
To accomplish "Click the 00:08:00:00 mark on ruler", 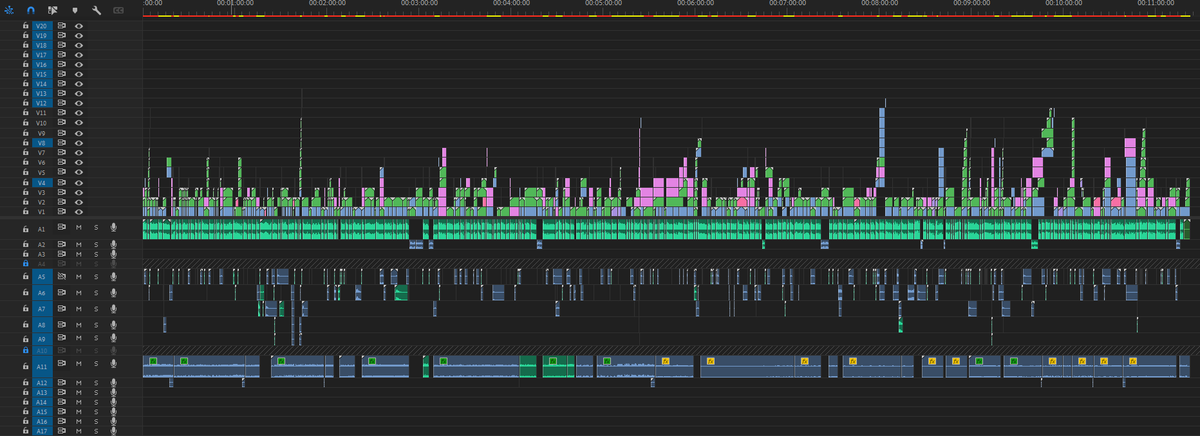I will [x=880, y=4].
